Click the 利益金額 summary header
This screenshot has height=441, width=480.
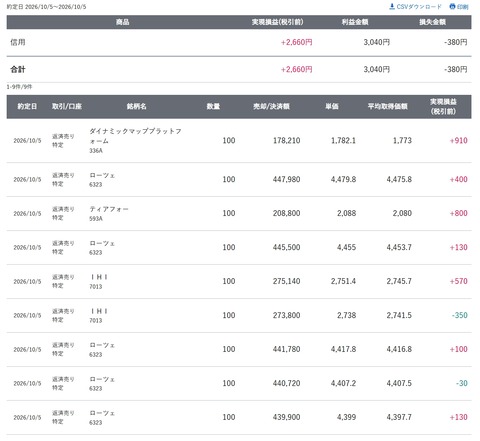(x=355, y=22)
